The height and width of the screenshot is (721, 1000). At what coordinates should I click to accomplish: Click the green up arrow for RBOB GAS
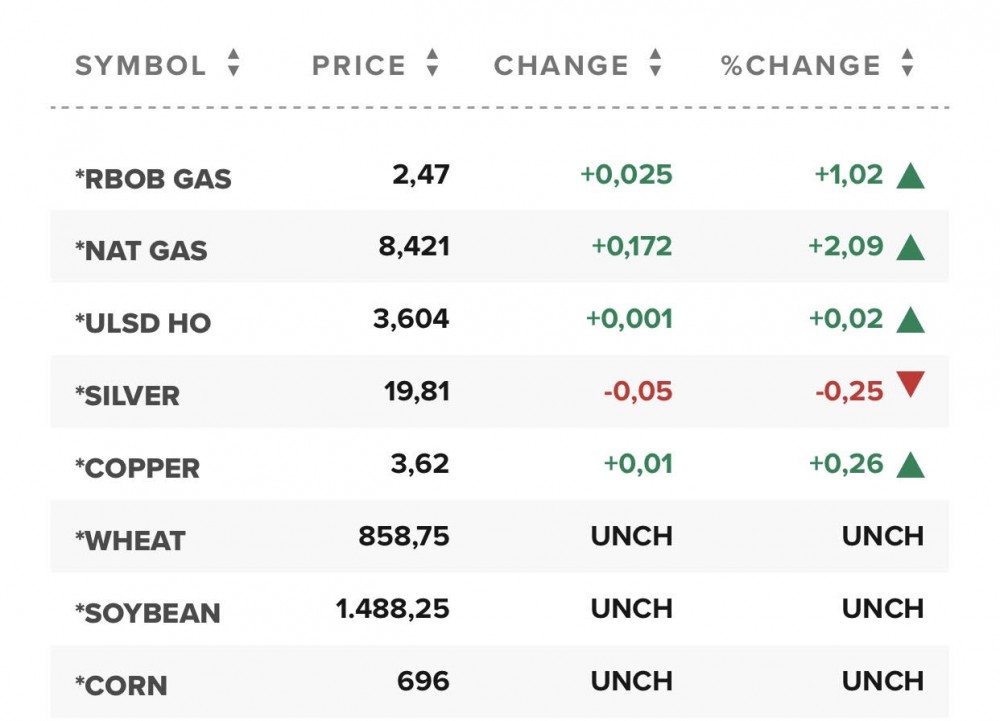click(x=910, y=177)
